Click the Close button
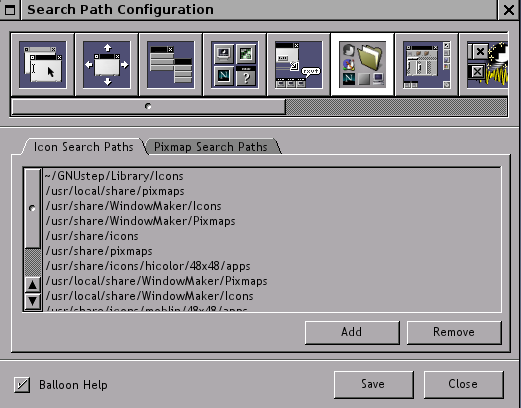 coord(463,384)
